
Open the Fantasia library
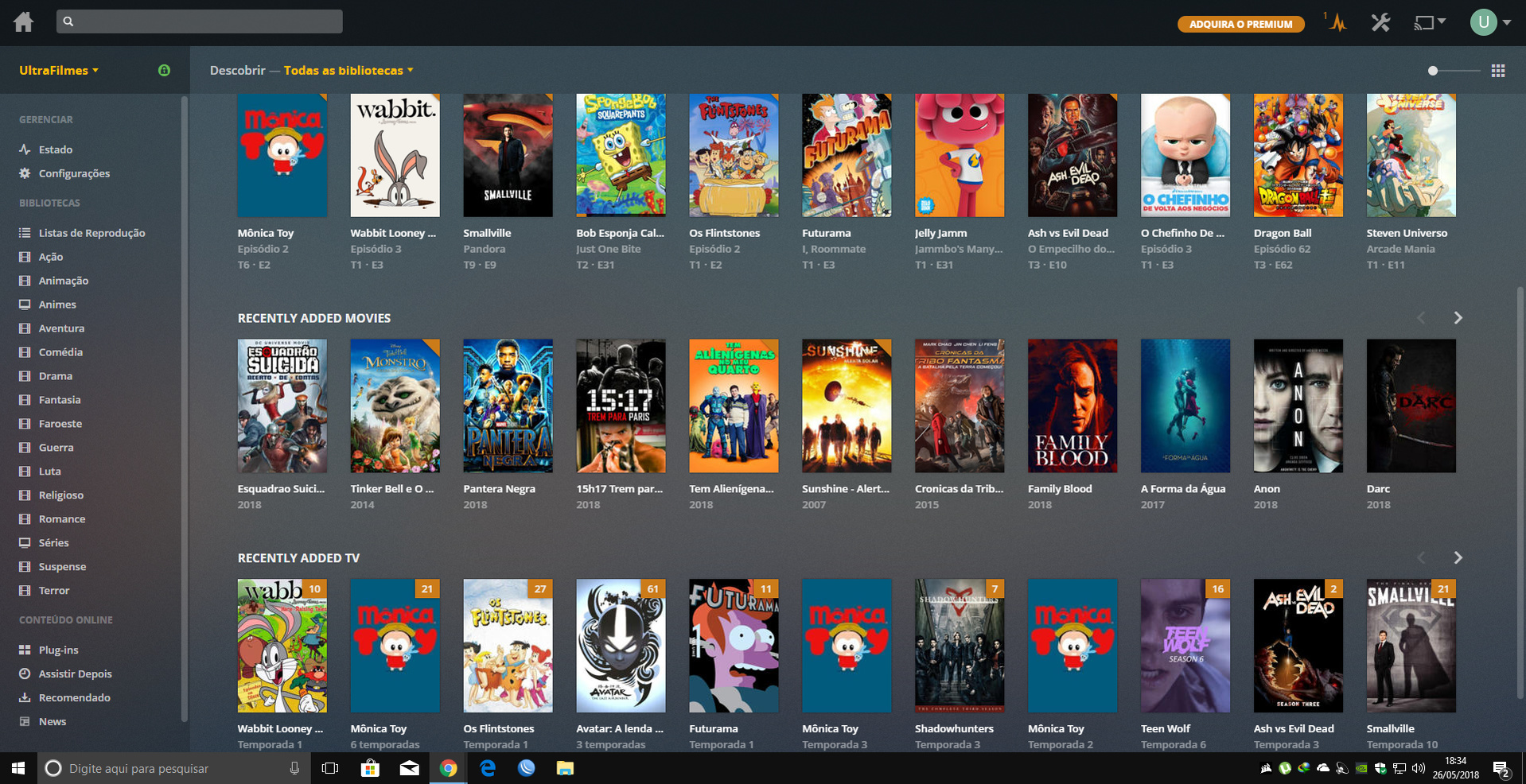click(x=60, y=400)
